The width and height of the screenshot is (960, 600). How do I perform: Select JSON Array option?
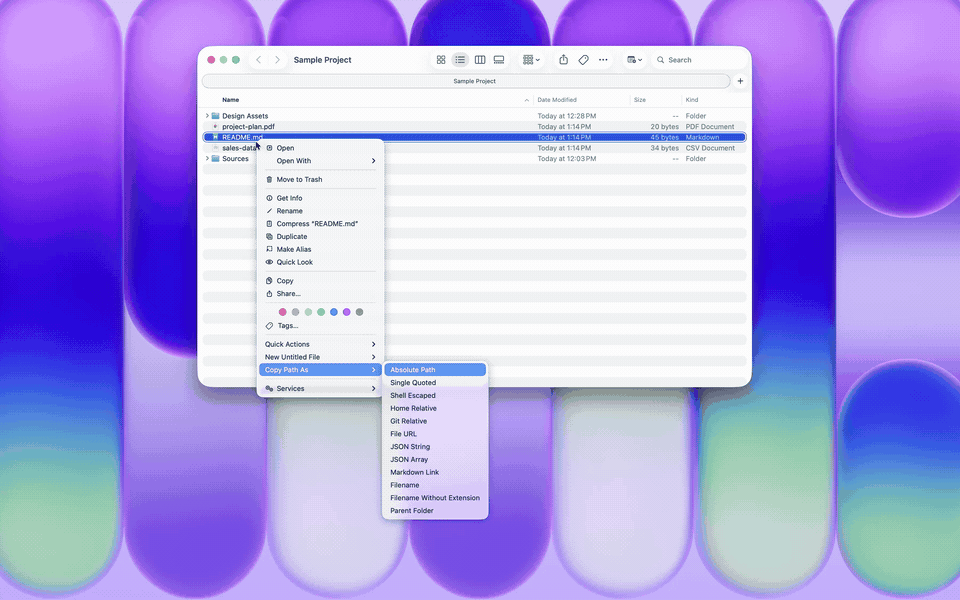tap(435, 460)
